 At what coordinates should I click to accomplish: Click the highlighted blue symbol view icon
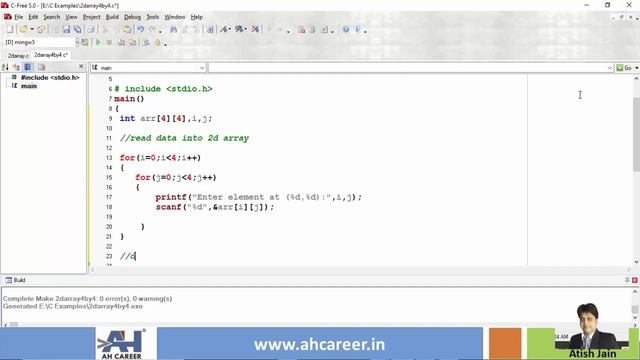(28, 67)
